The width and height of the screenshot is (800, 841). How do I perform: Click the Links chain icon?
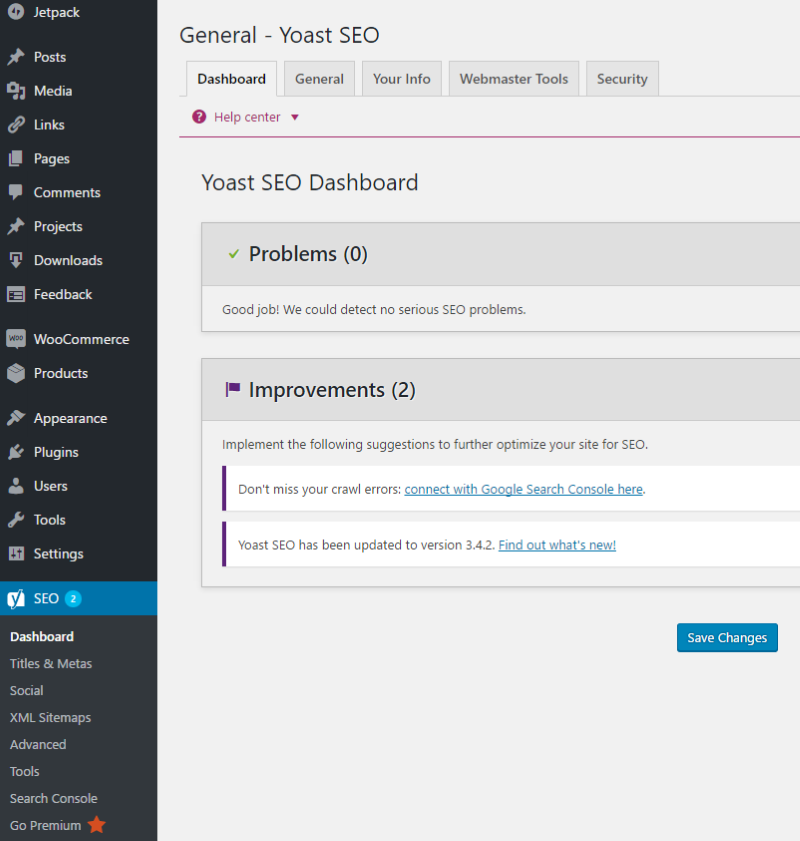tap(16, 124)
